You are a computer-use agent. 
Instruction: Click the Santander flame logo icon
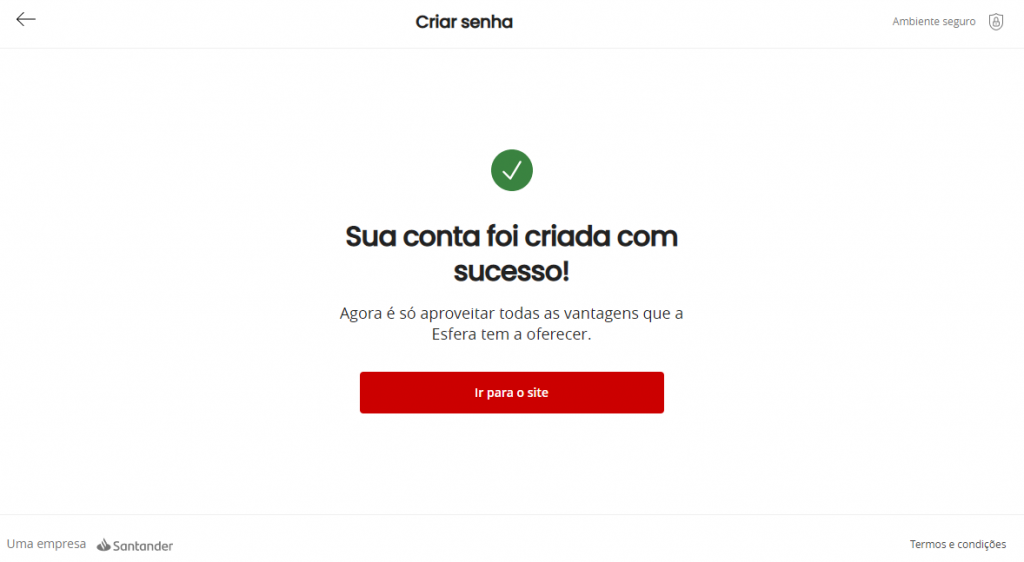pos(104,544)
